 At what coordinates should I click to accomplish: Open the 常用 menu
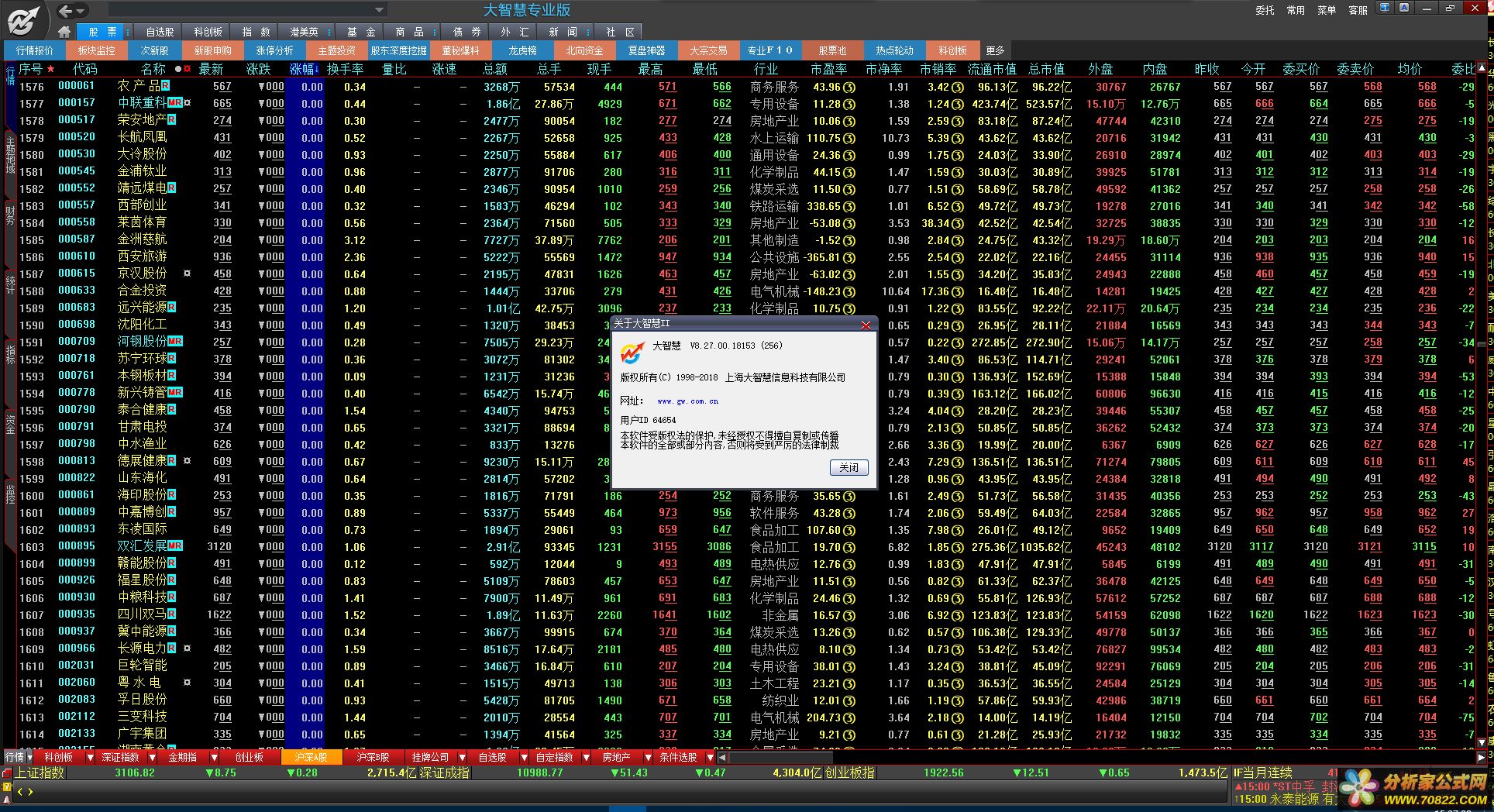[x=1296, y=10]
